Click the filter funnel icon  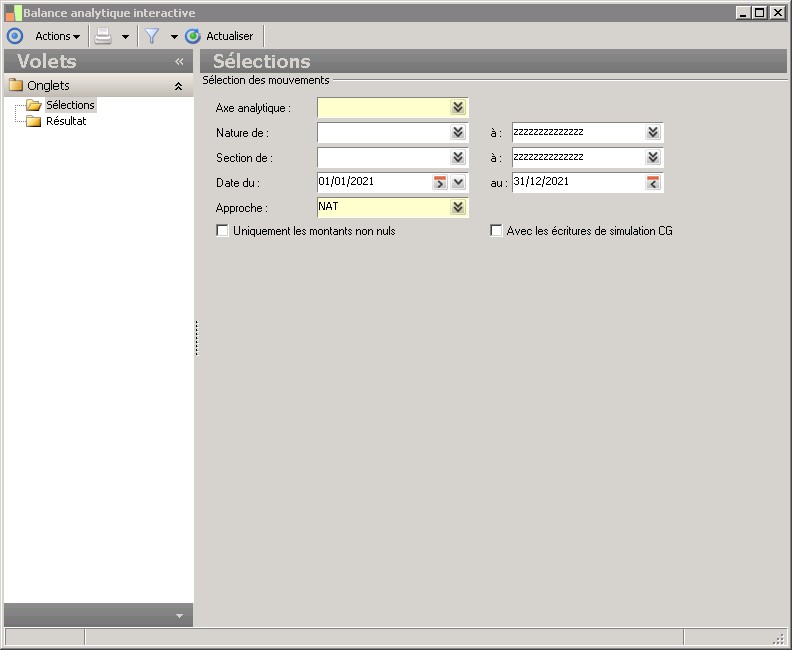[x=152, y=36]
